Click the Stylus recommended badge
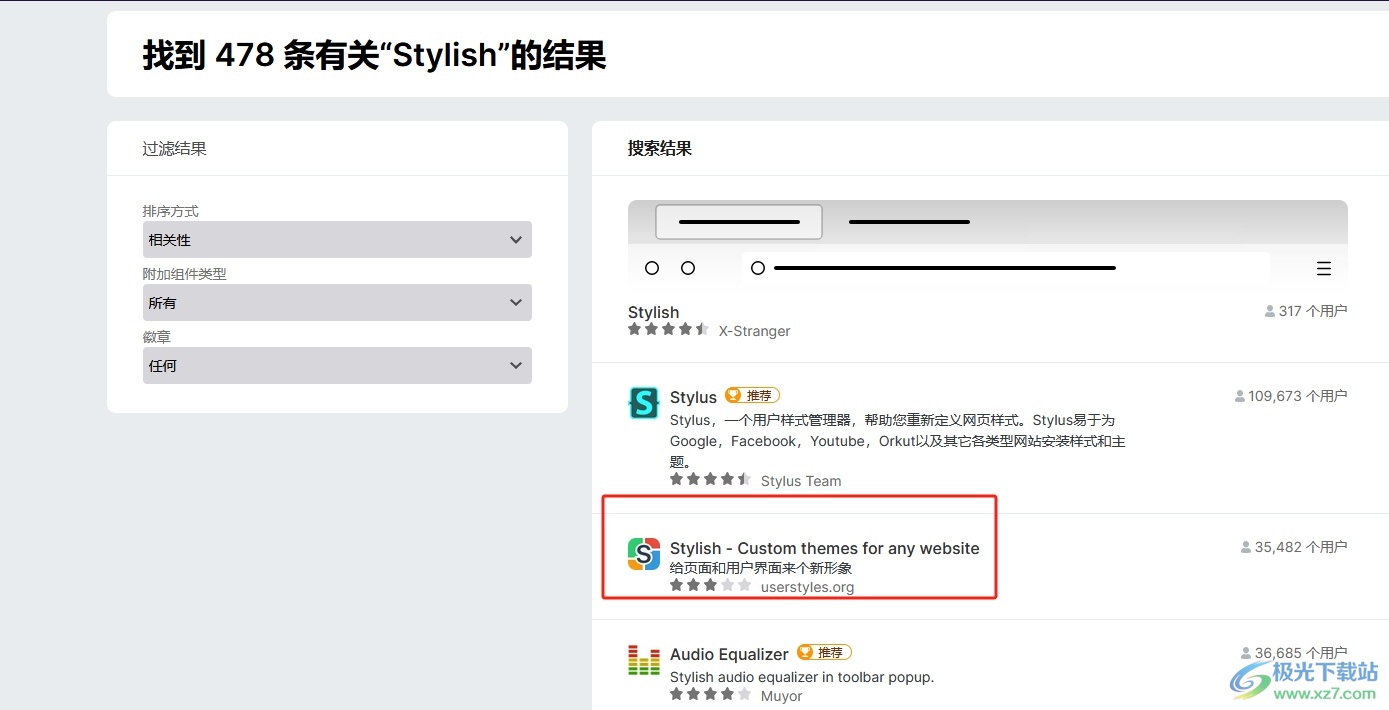The width and height of the screenshot is (1389, 710). point(752,396)
